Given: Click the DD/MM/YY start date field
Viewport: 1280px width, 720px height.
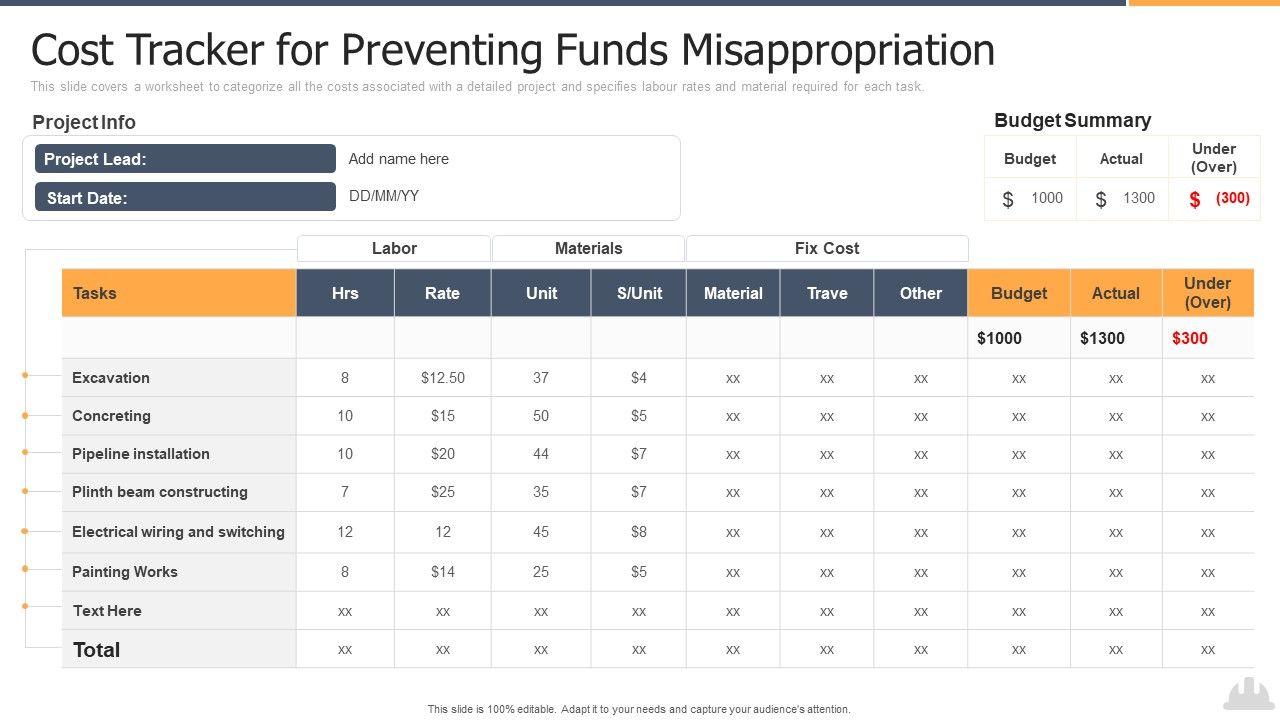Looking at the screenshot, I should 384,196.
